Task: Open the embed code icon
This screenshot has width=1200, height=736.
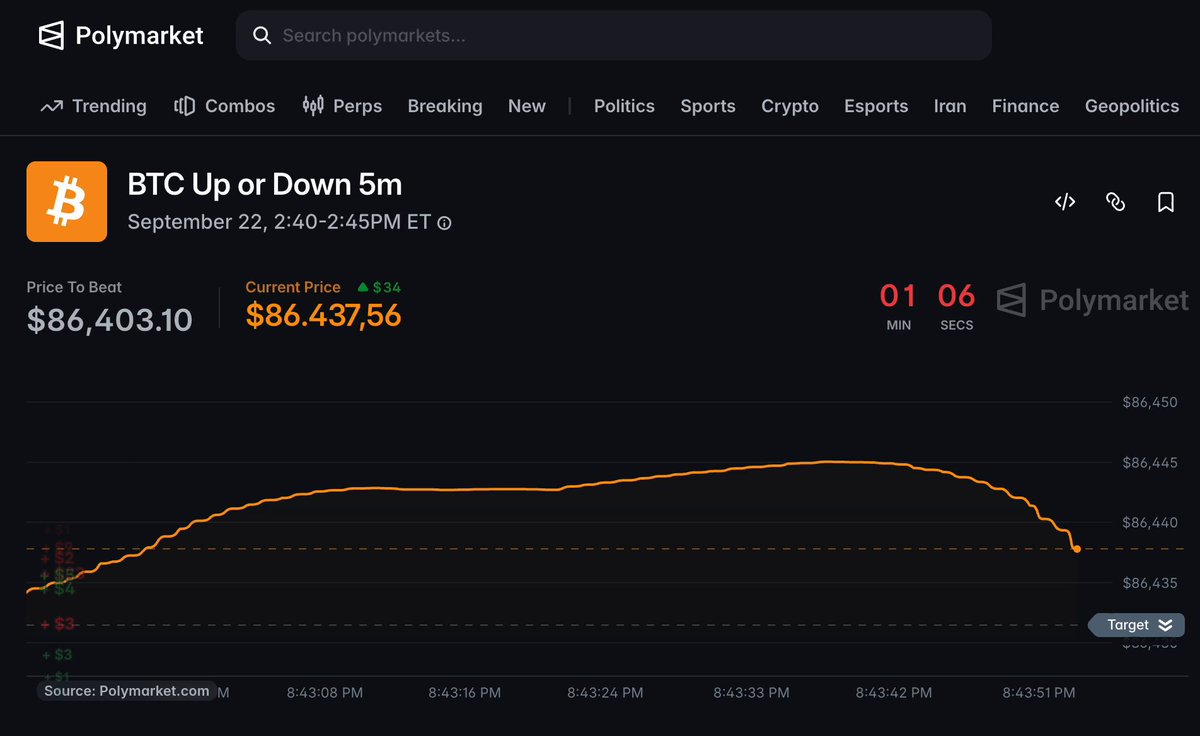Action: (x=1065, y=202)
